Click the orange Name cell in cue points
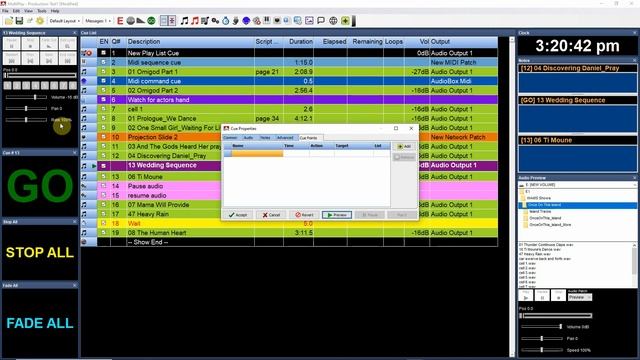 pos(257,153)
